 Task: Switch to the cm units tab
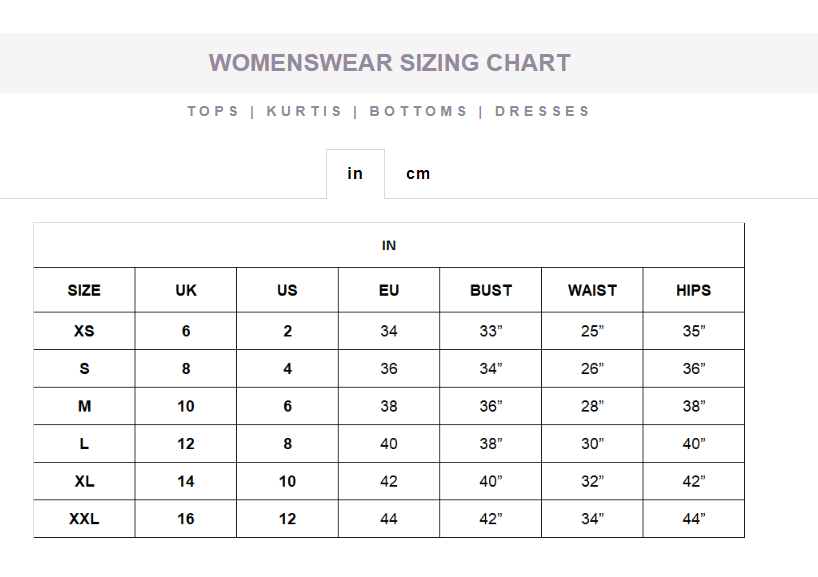418,174
